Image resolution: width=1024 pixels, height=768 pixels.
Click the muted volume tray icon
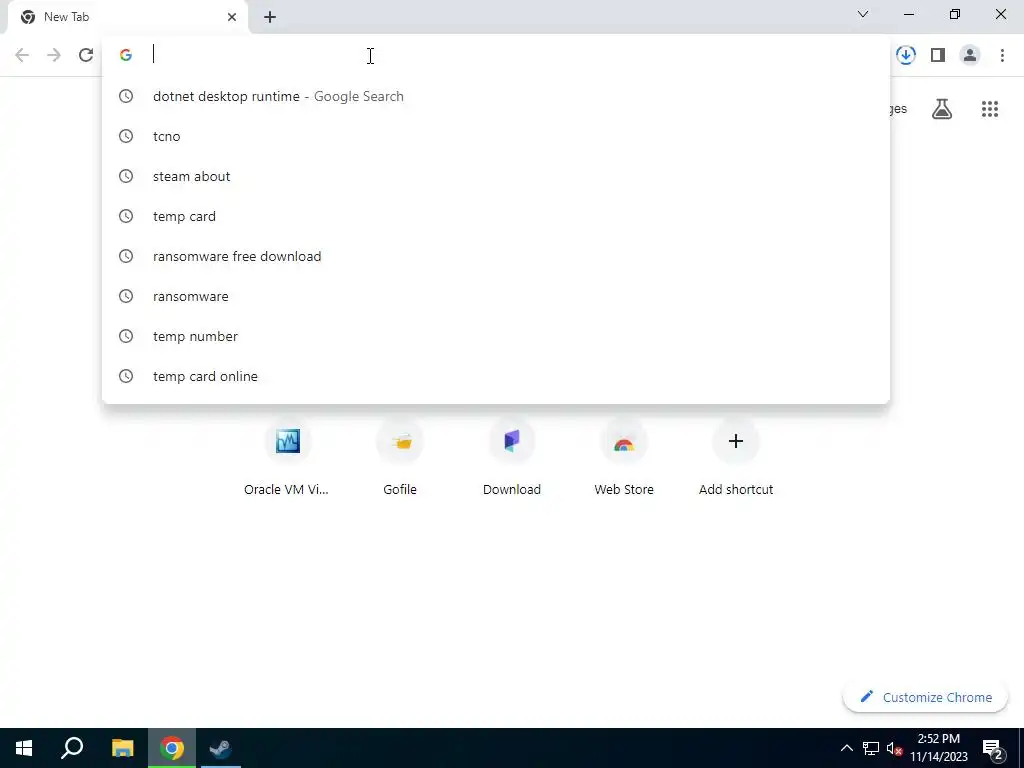895,749
